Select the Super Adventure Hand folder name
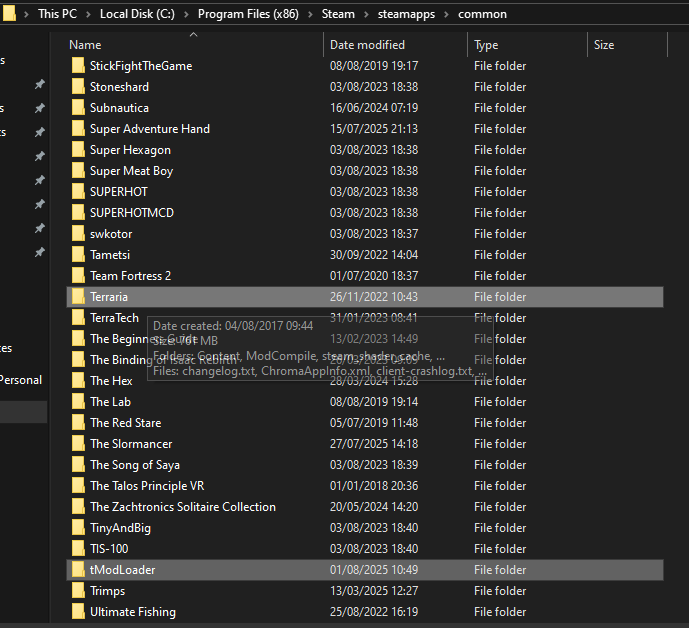This screenshot has width=689, height=628. click(150, 129)
